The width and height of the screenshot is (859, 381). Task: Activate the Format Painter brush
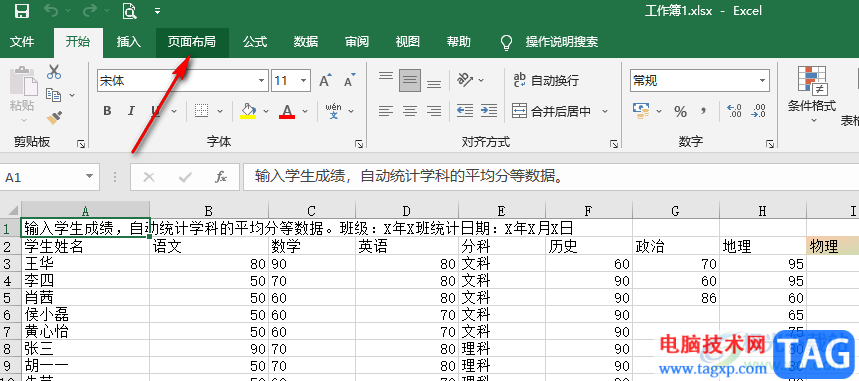coord(54,117)
